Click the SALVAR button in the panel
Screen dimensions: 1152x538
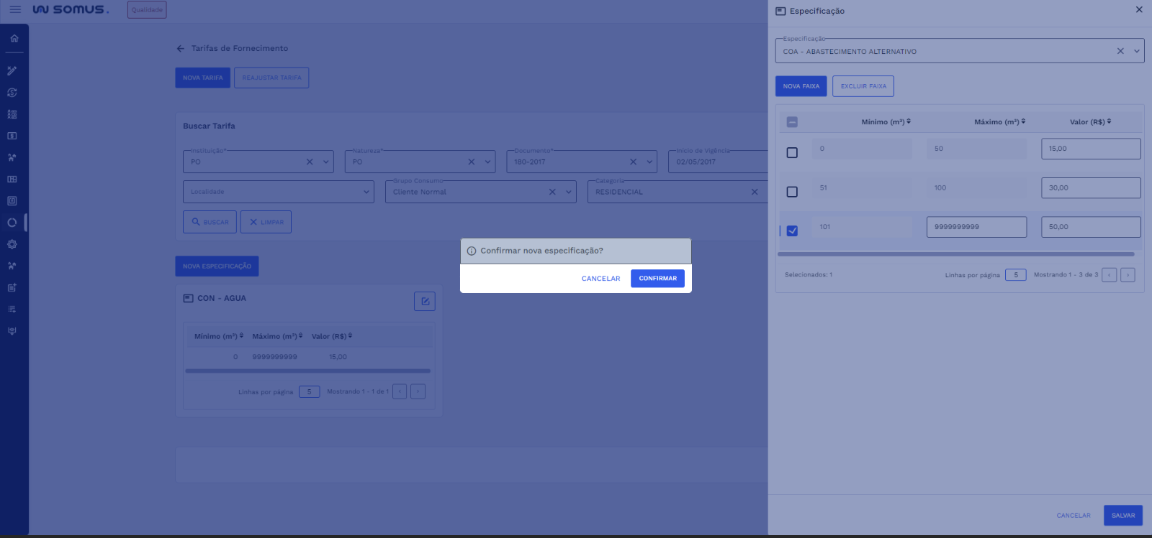(x=1123, y=515)
